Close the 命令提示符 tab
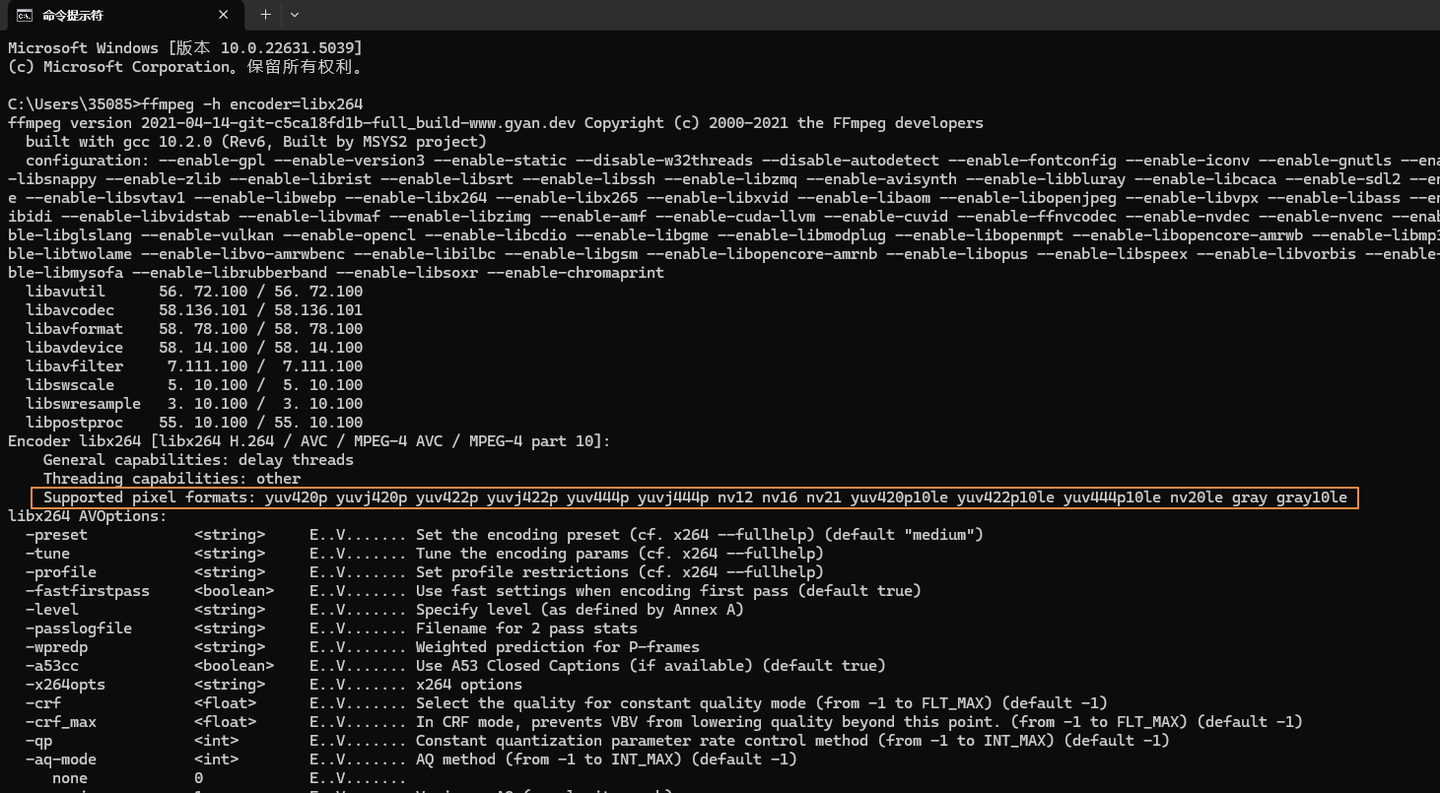The image size is (1440, 793). pos(223,15)
